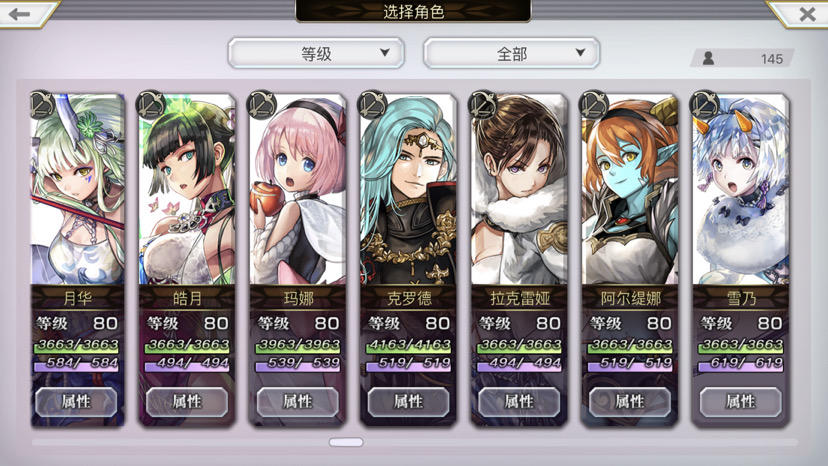Open the 等级 sort dropdown

(x=316, y=53)
